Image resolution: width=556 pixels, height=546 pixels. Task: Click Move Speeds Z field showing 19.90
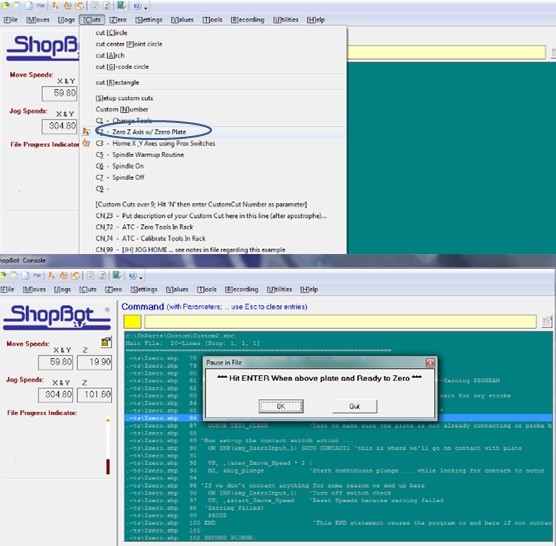tap(95, 362)
